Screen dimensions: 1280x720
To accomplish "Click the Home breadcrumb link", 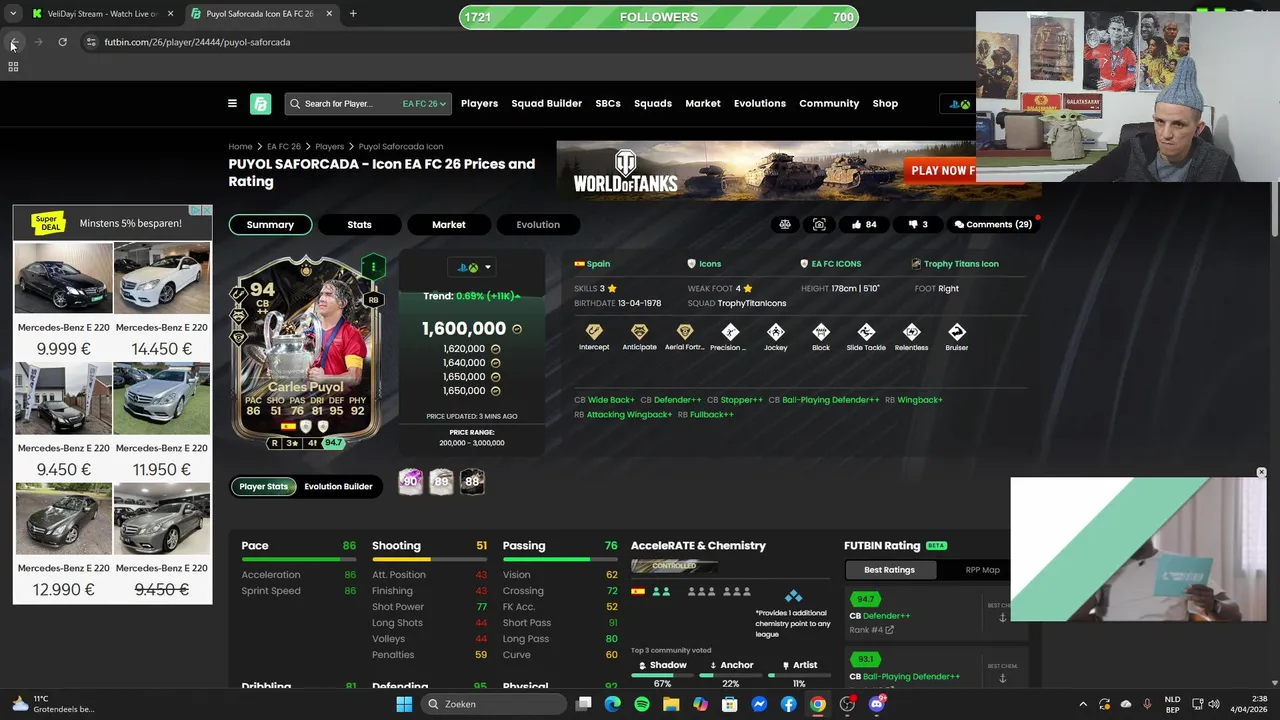I will coord(240,146).
